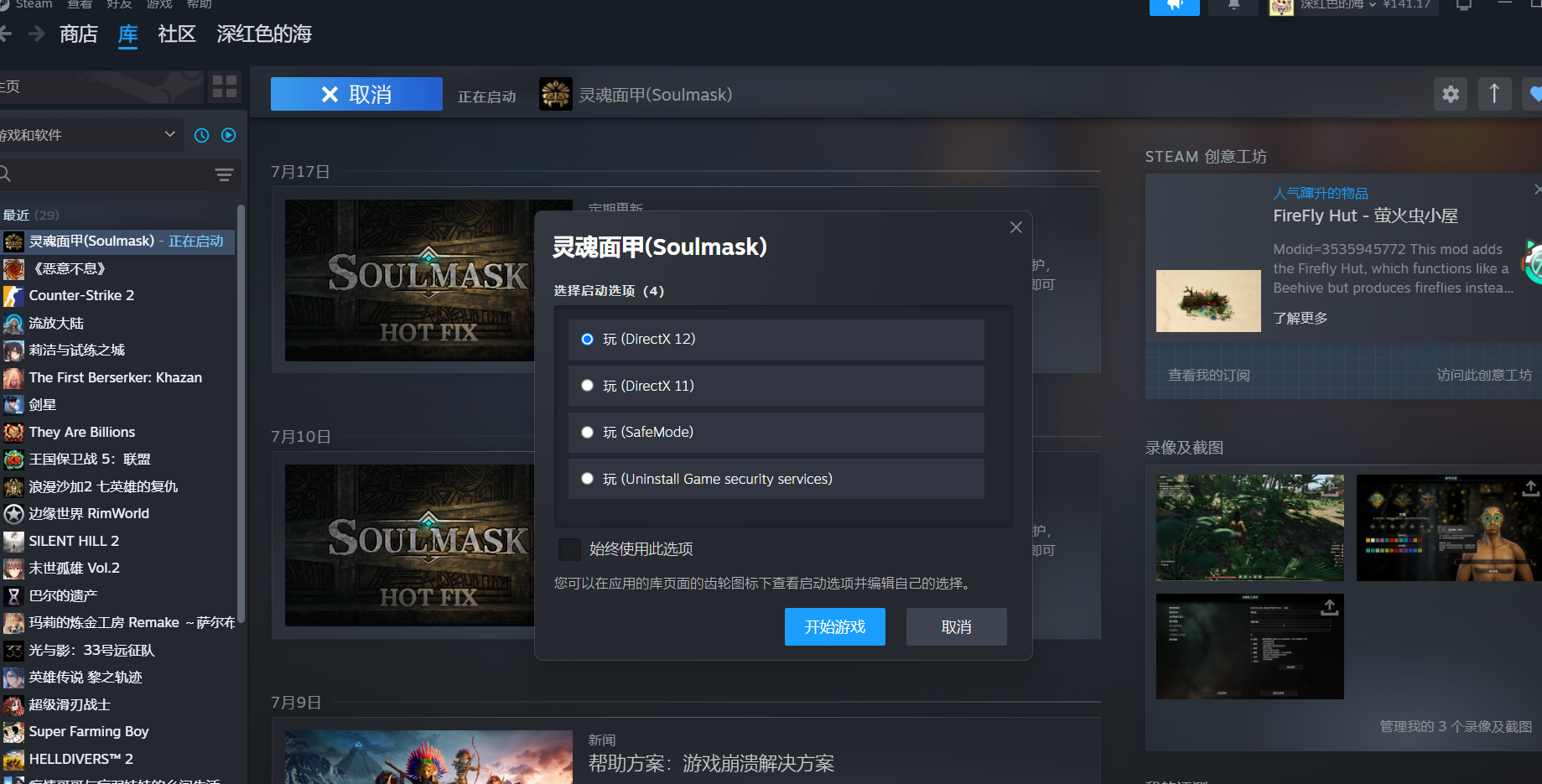The height and width of the screenshot is (784, 1542).
Task: Select 剑星 in the library list
Action: (117, 405)
